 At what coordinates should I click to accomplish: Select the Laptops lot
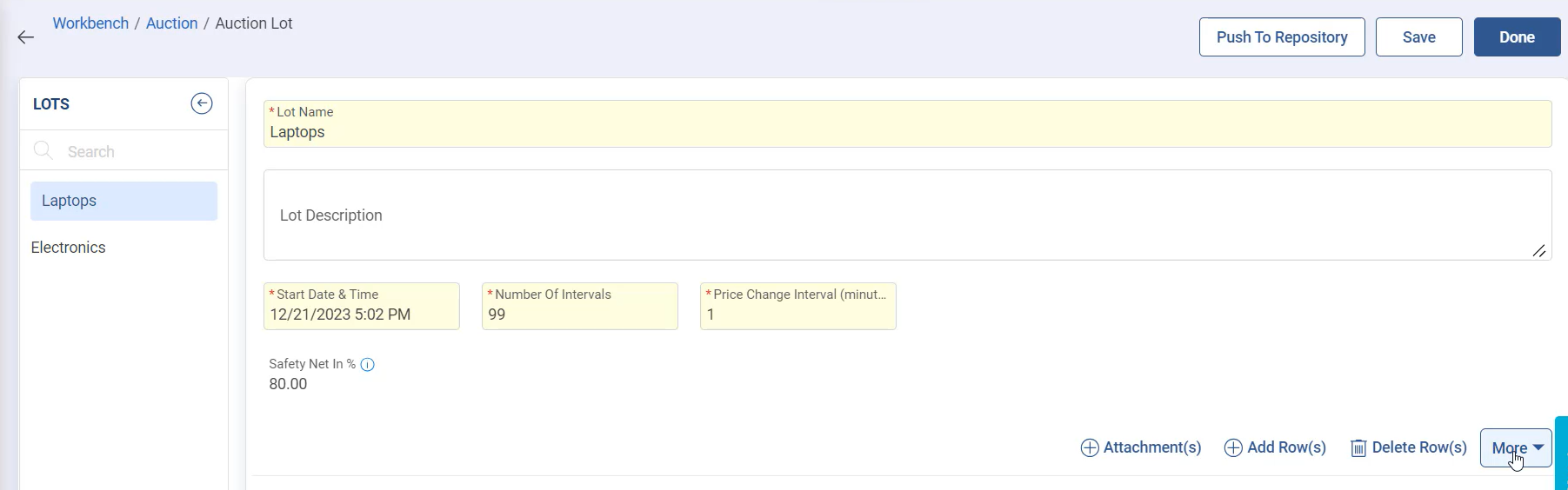123,201
